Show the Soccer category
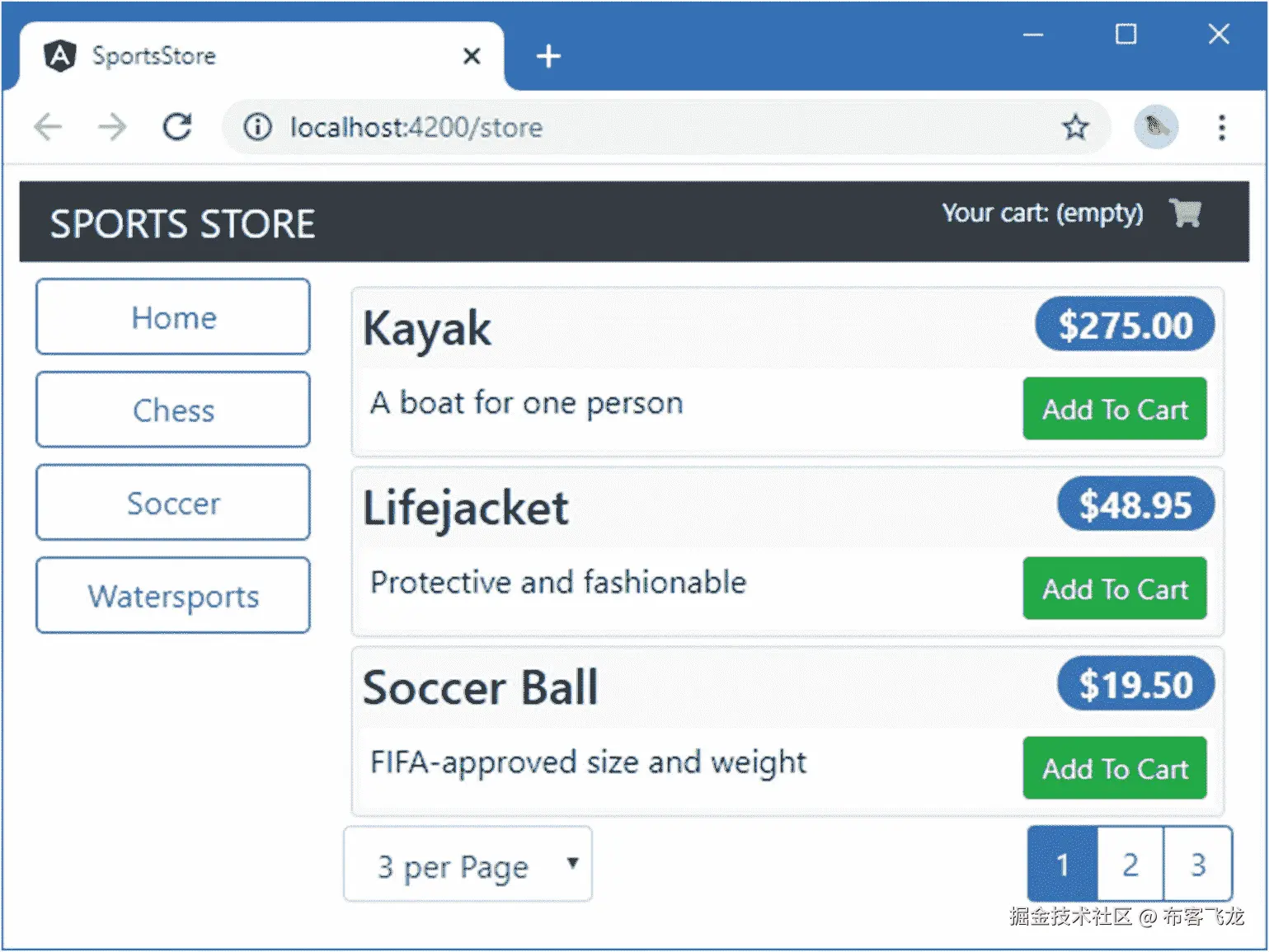Viewport: 1269px width, 952px height. point(173,503)
